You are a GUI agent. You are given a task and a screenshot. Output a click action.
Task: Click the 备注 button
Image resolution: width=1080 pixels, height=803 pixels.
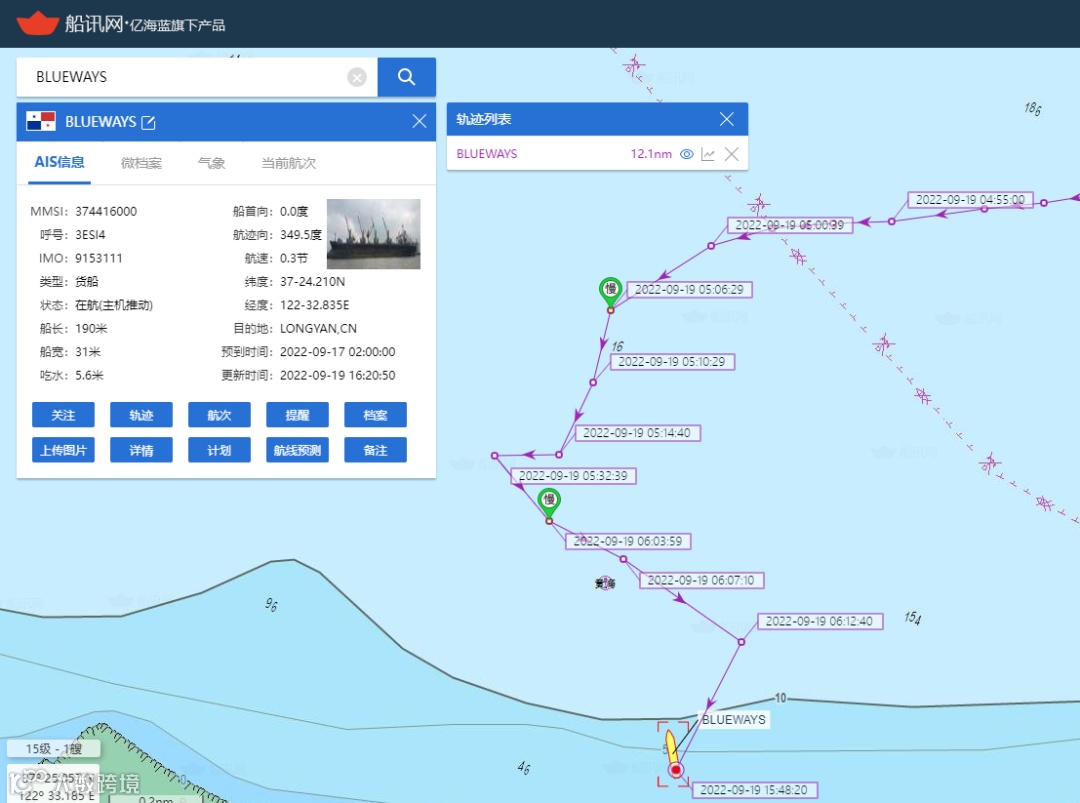[x=375, y=450]
